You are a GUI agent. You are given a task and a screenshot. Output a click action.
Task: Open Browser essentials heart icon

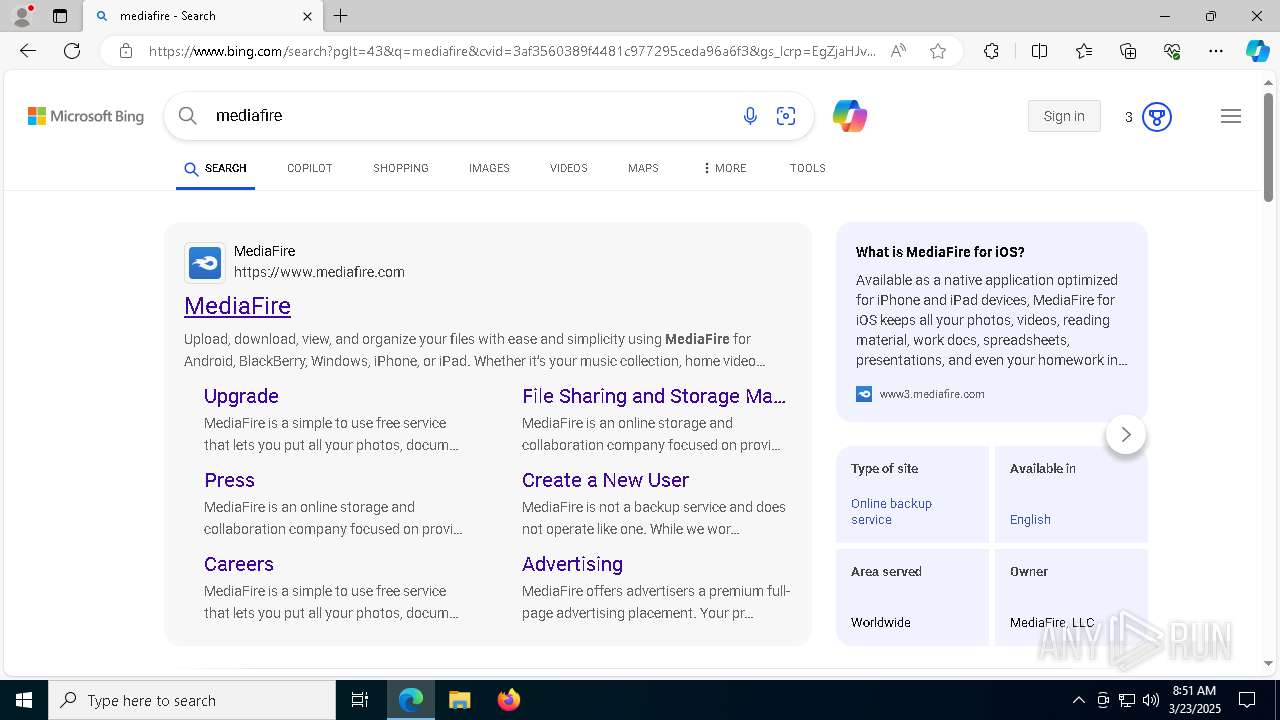[x=1172, y=51]
